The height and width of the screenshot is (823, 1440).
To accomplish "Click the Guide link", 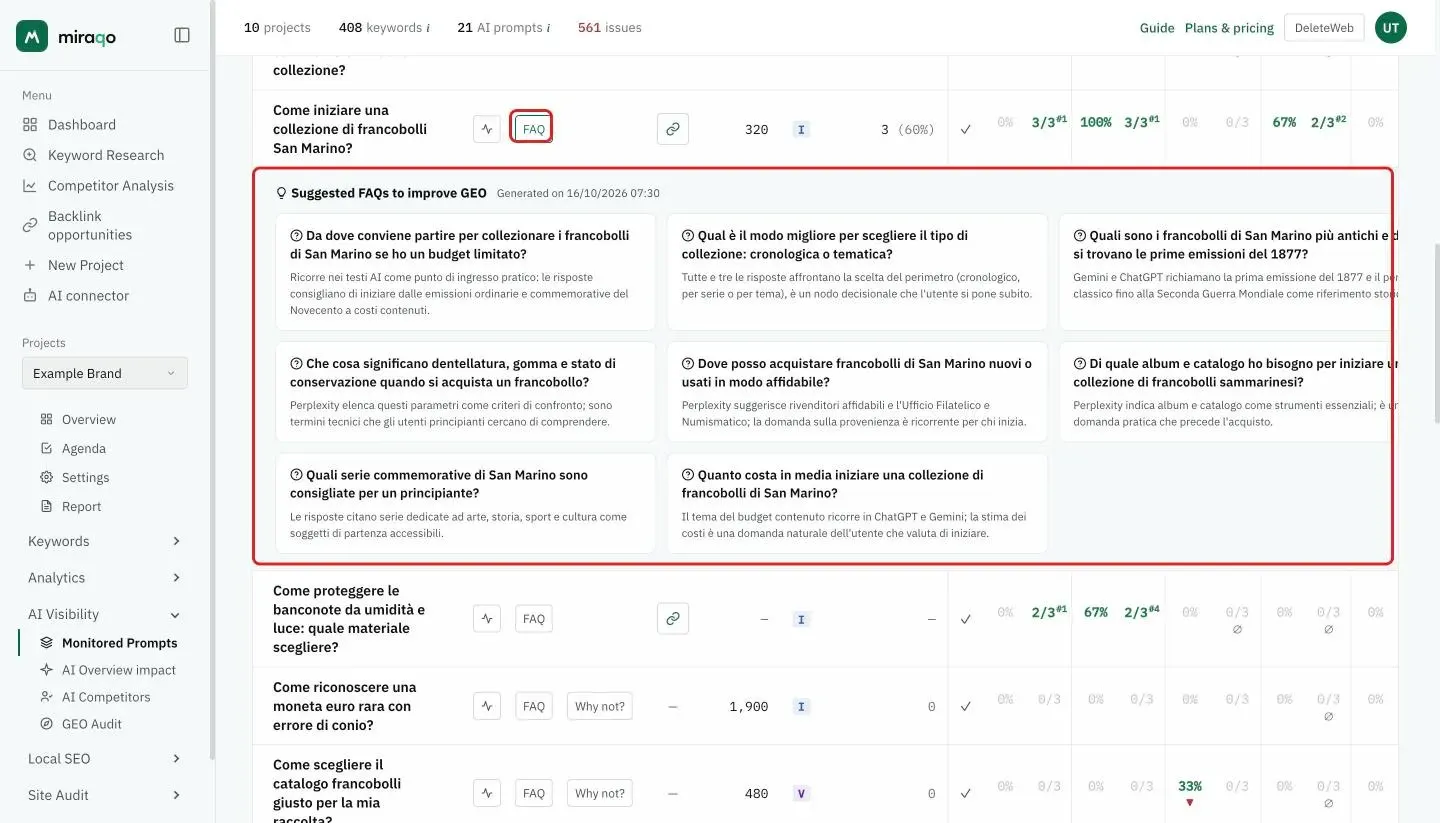I will (1157, 28).
